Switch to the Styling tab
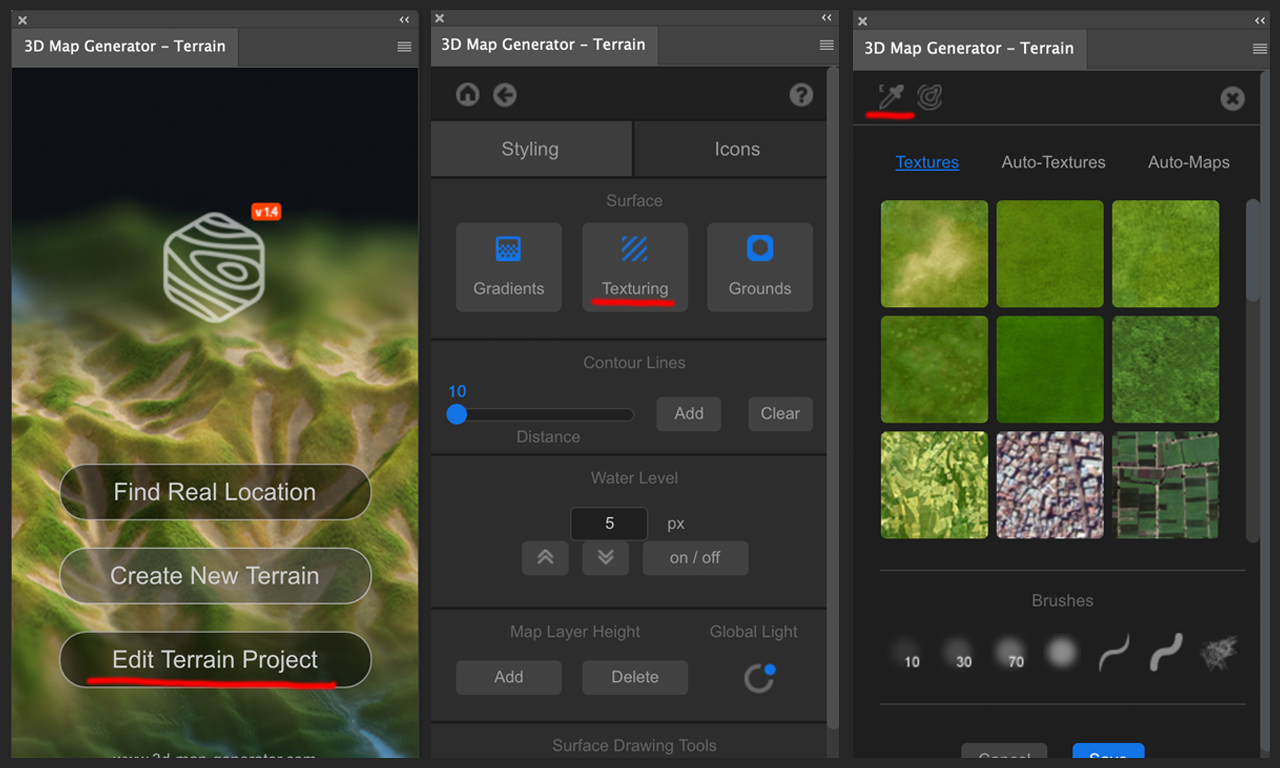This screenshot has width=1280, height=768. (x=531, y=149)
